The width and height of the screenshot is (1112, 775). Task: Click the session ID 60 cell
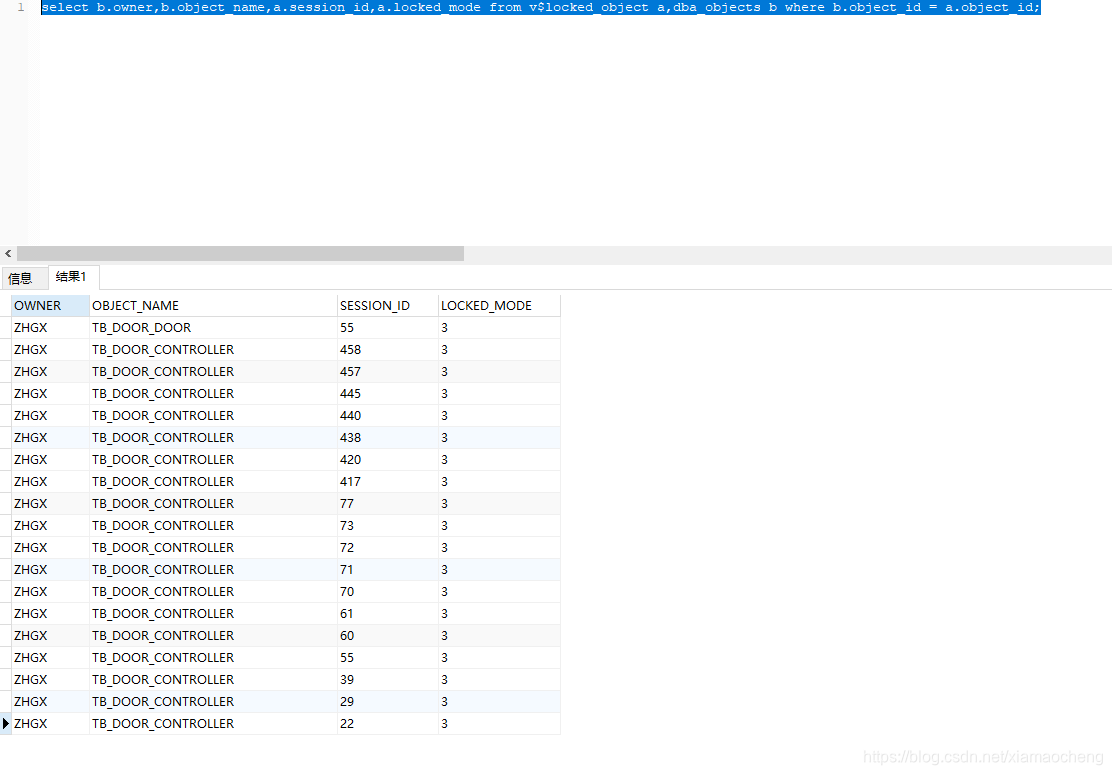point(387,635)
